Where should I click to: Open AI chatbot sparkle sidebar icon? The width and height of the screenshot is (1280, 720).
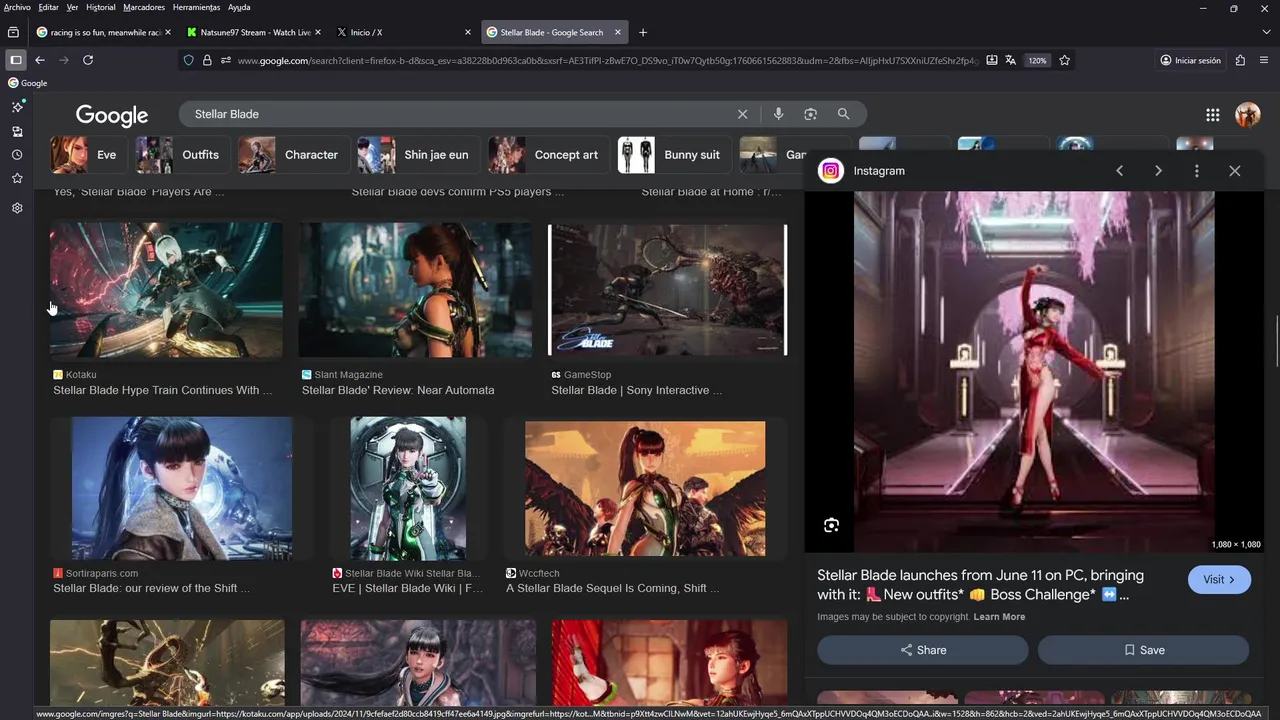(x=17, y=106)
